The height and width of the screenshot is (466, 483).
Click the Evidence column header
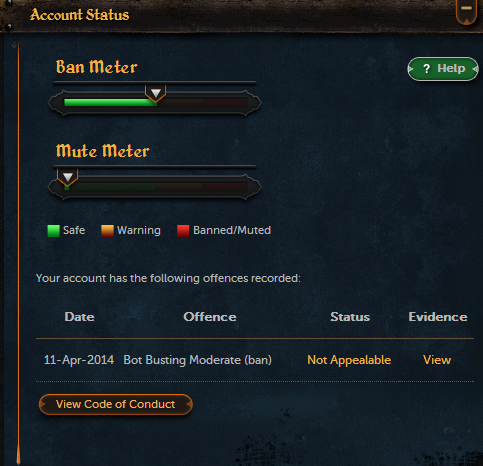(438, 317)
